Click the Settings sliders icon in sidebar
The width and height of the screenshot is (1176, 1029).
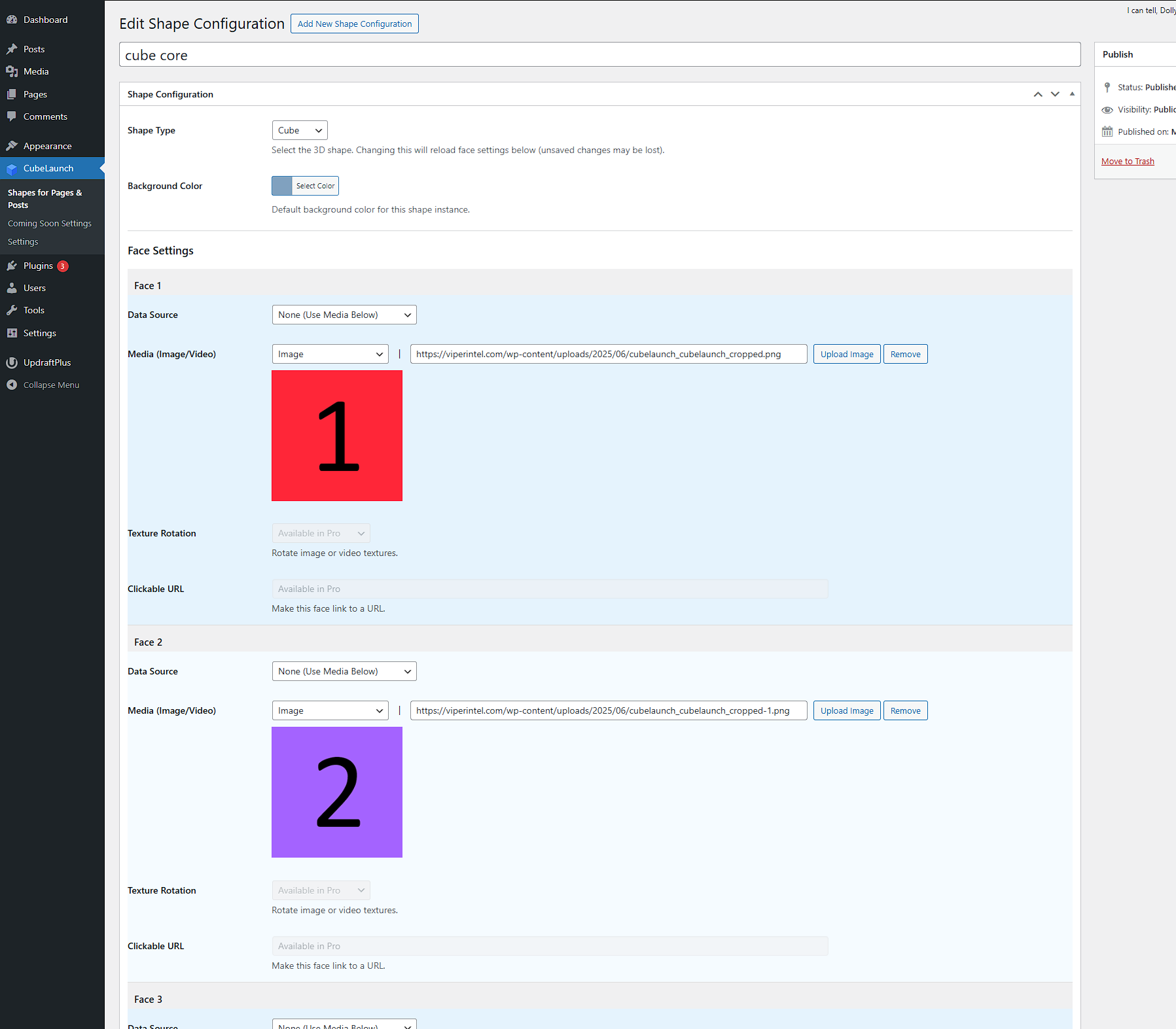[12, 333]
